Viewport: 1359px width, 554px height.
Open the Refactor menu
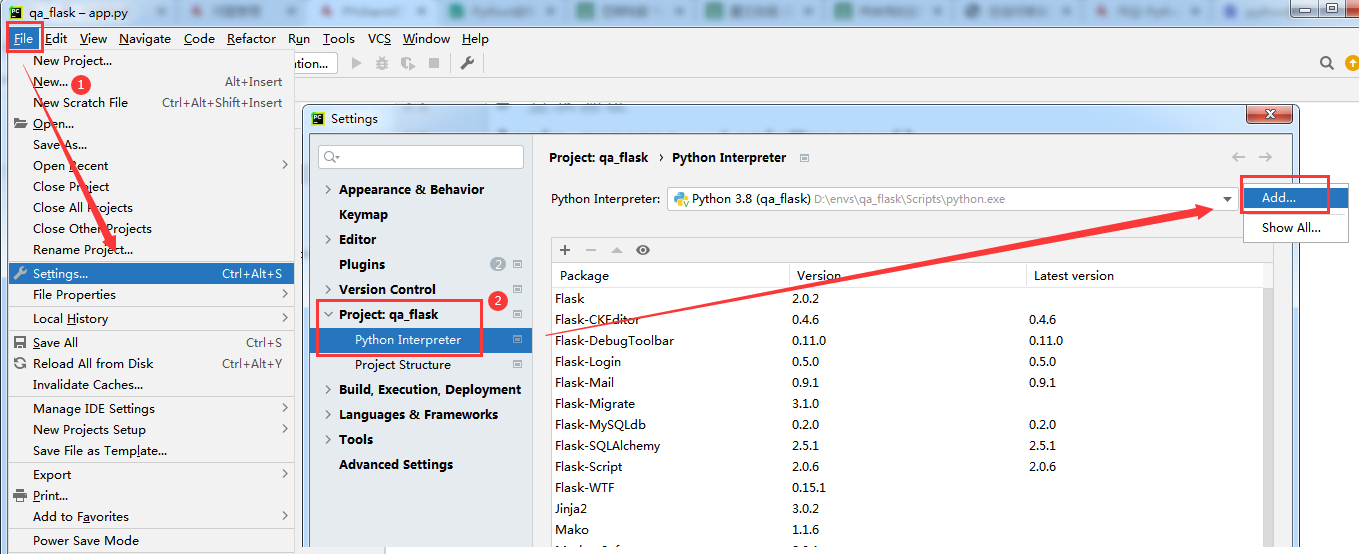(x=251, y=38)
